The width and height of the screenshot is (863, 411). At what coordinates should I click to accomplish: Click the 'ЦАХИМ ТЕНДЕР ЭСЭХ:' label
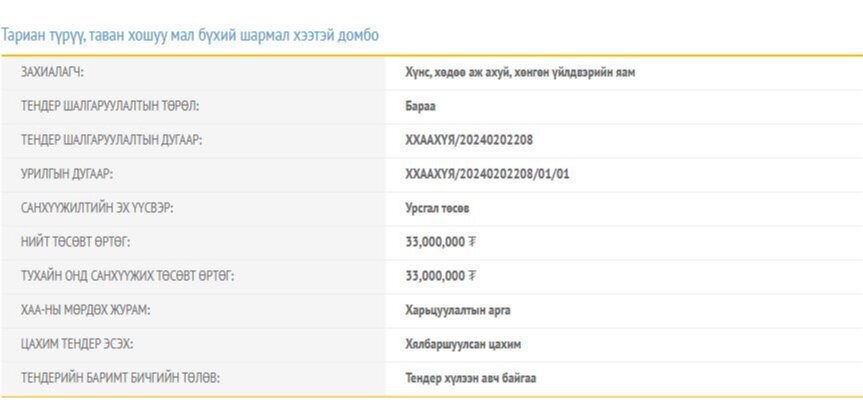(x=77, y=344)
